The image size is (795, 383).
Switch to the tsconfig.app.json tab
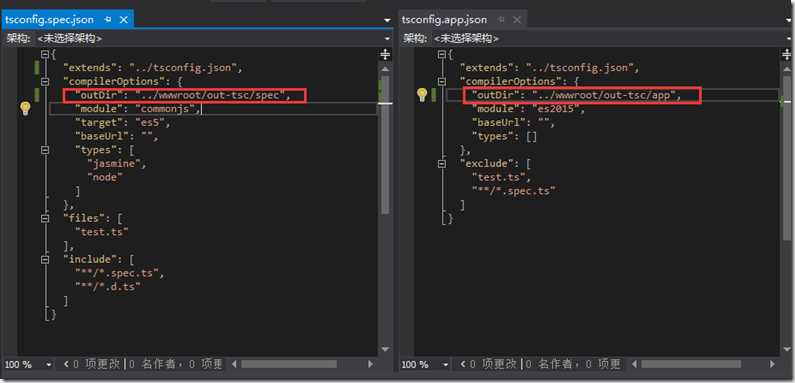[x=444, y=19]
